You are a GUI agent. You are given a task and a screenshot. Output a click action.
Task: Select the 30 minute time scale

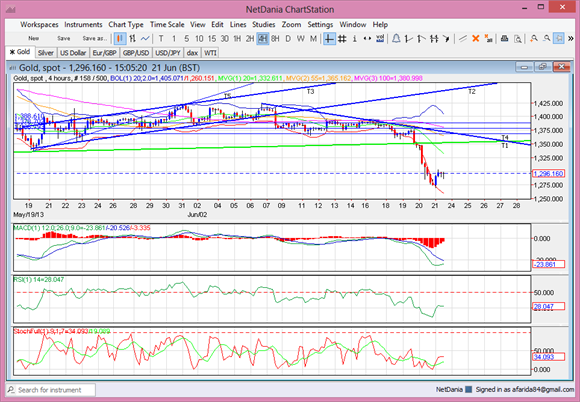(225, 38)
